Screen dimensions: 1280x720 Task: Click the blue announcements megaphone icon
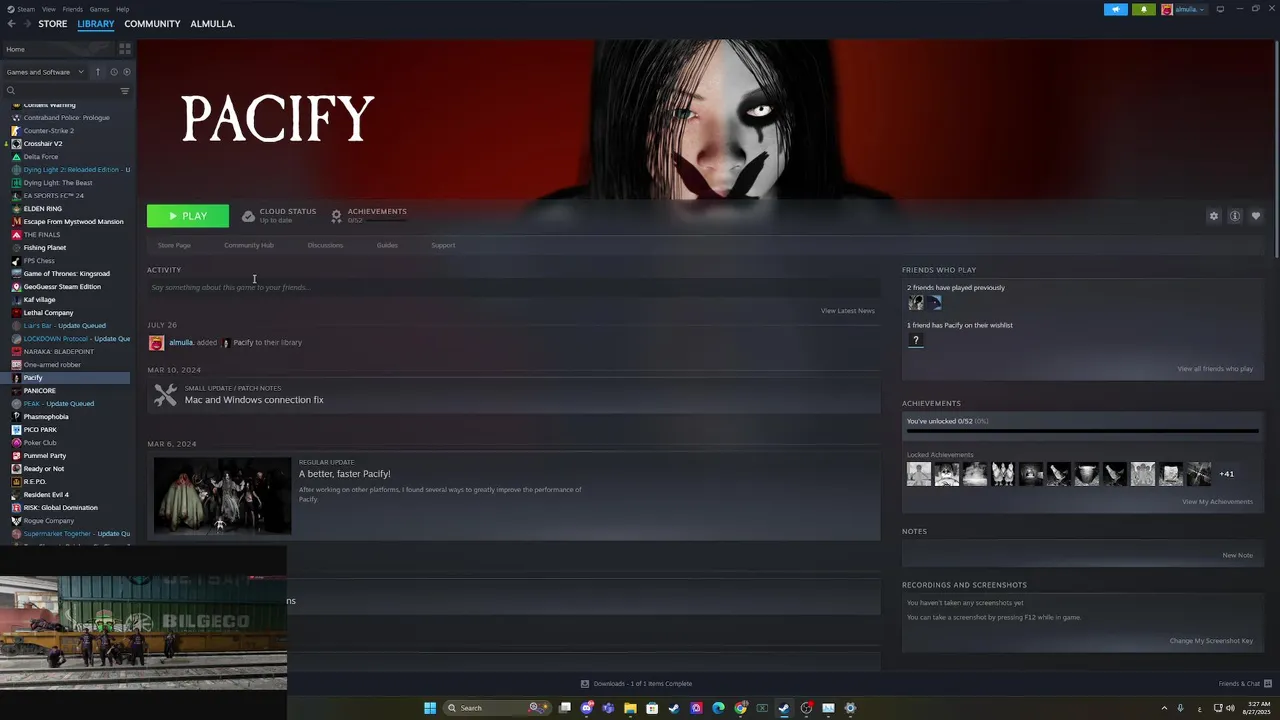click(1116, 9)
